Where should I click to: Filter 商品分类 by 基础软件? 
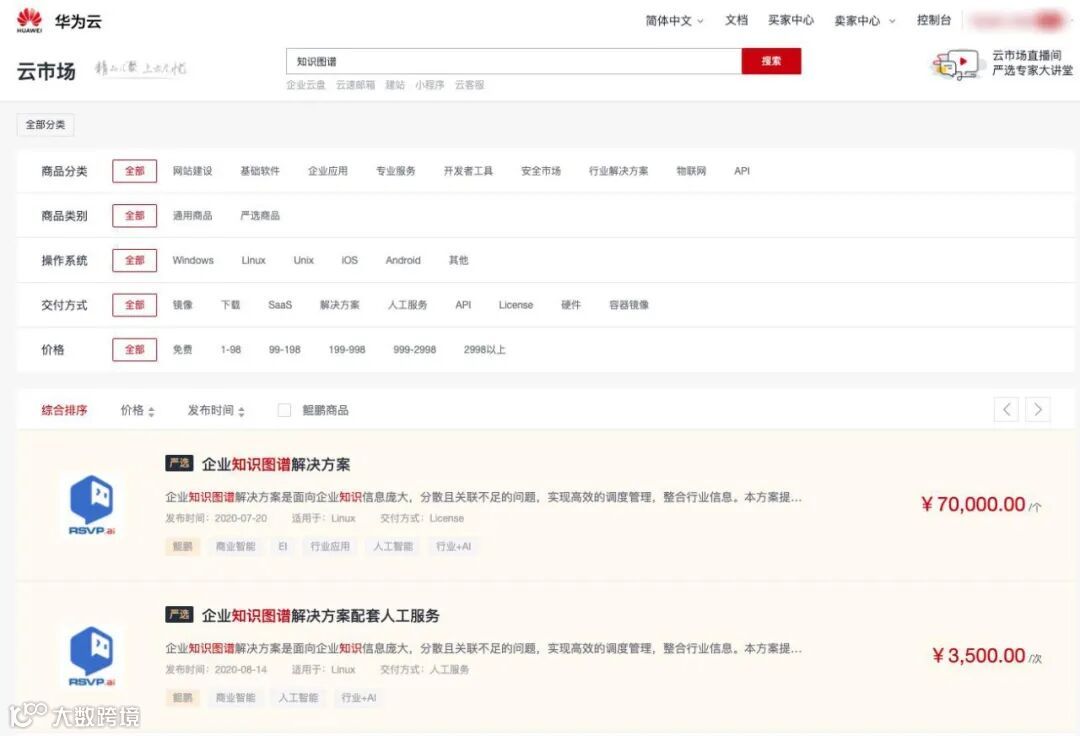click(x=260, y=171)
